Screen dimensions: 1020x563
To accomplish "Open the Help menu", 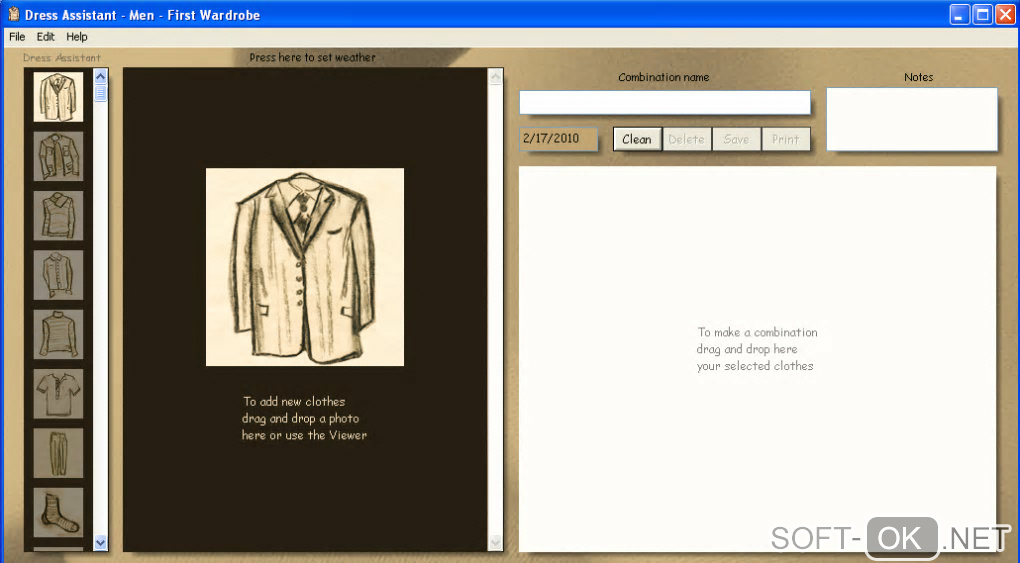I will click(x=77, y=37).
